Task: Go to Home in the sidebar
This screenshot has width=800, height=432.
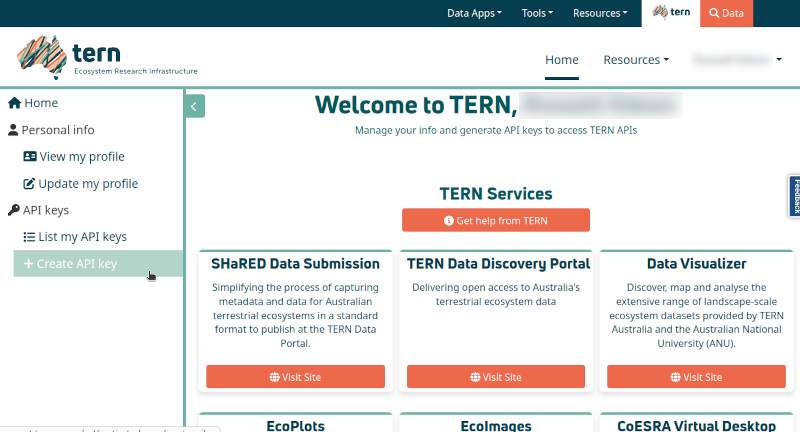Action: [33, 103]
